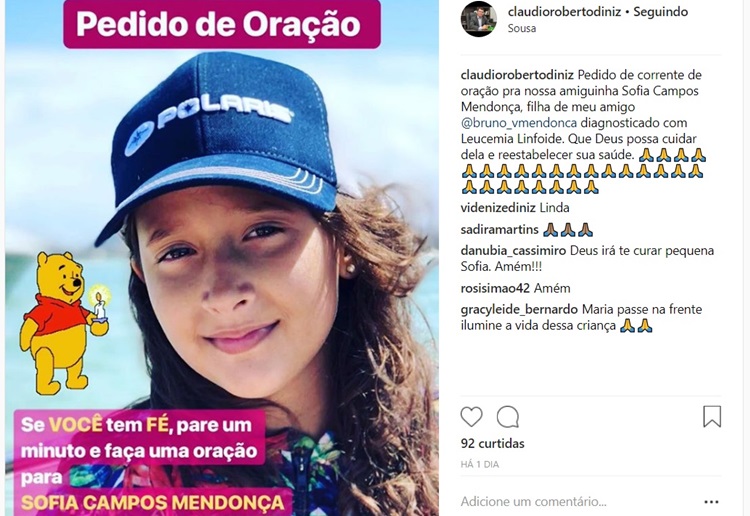Click the Winnie the Pooh sticker
This screenshot has height=516, width=750.
[65, 323]
